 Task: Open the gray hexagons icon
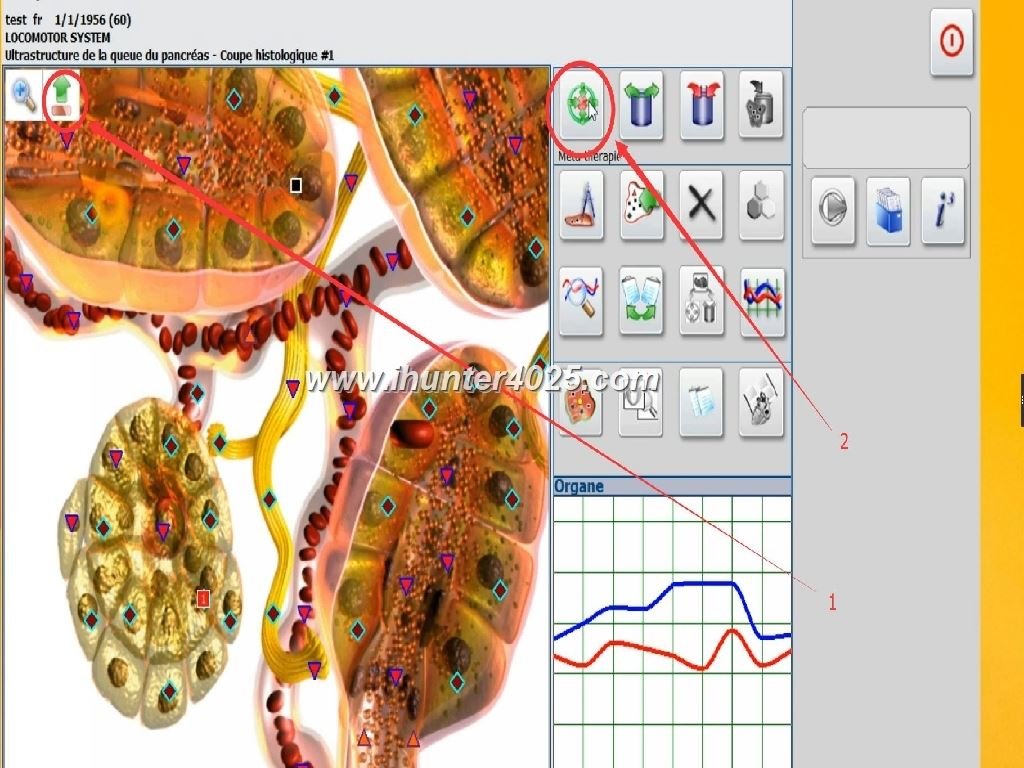click(761, 205)
